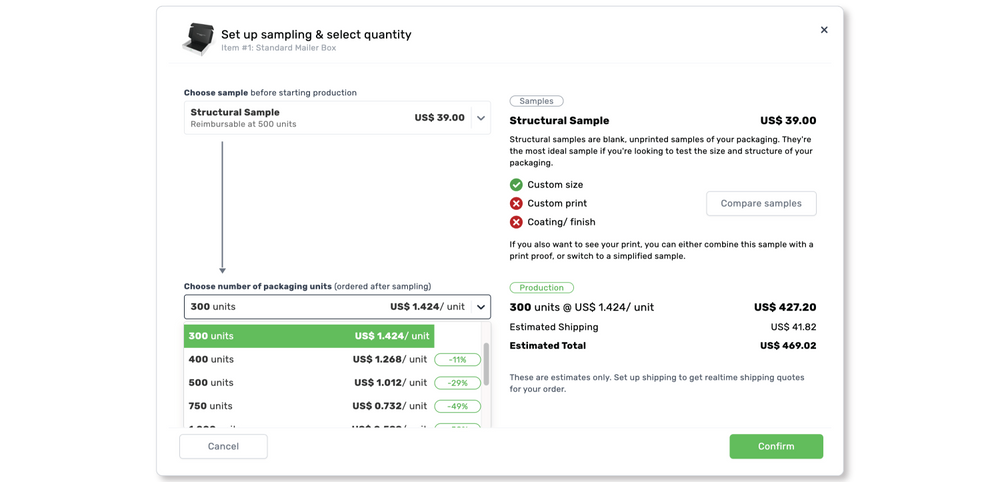Click "Item #1: Standard Mailer Box" subtitle
The width and height of the screenshot is (1000, 482).
(279, 48)
